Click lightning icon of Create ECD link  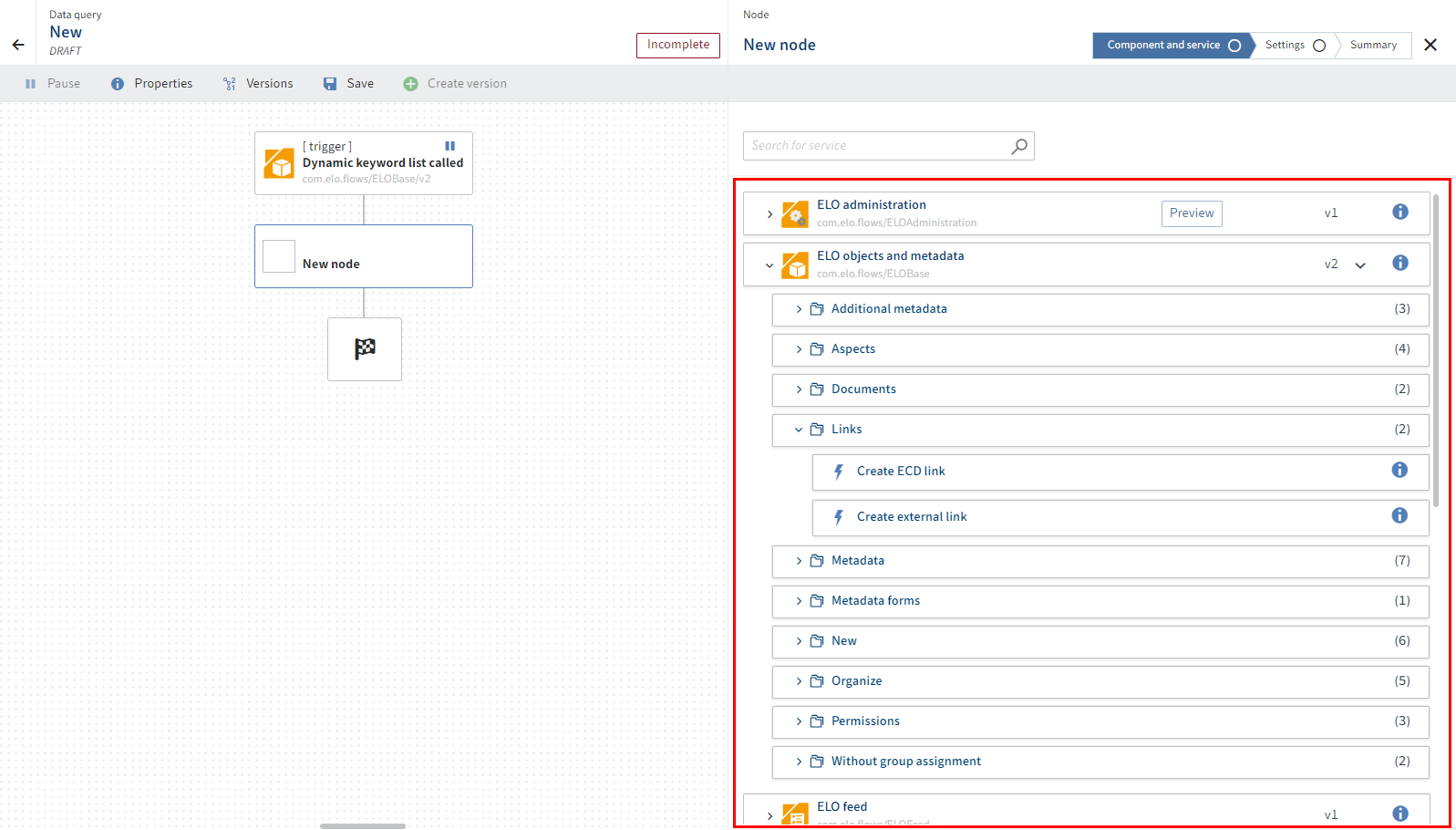tap(839, 472)
